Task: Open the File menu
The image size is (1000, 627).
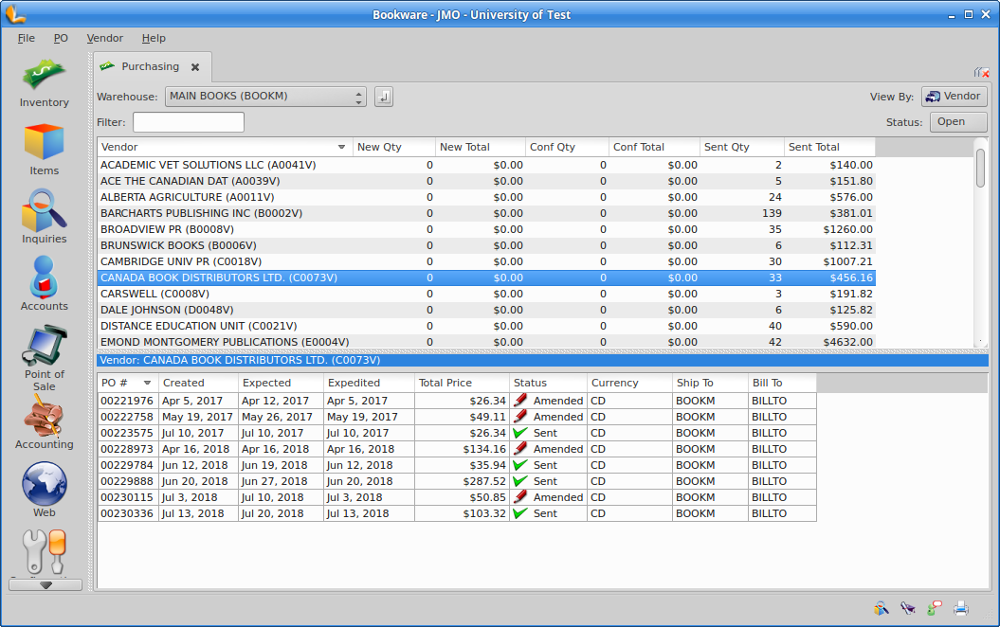Action: click(26, 38)
